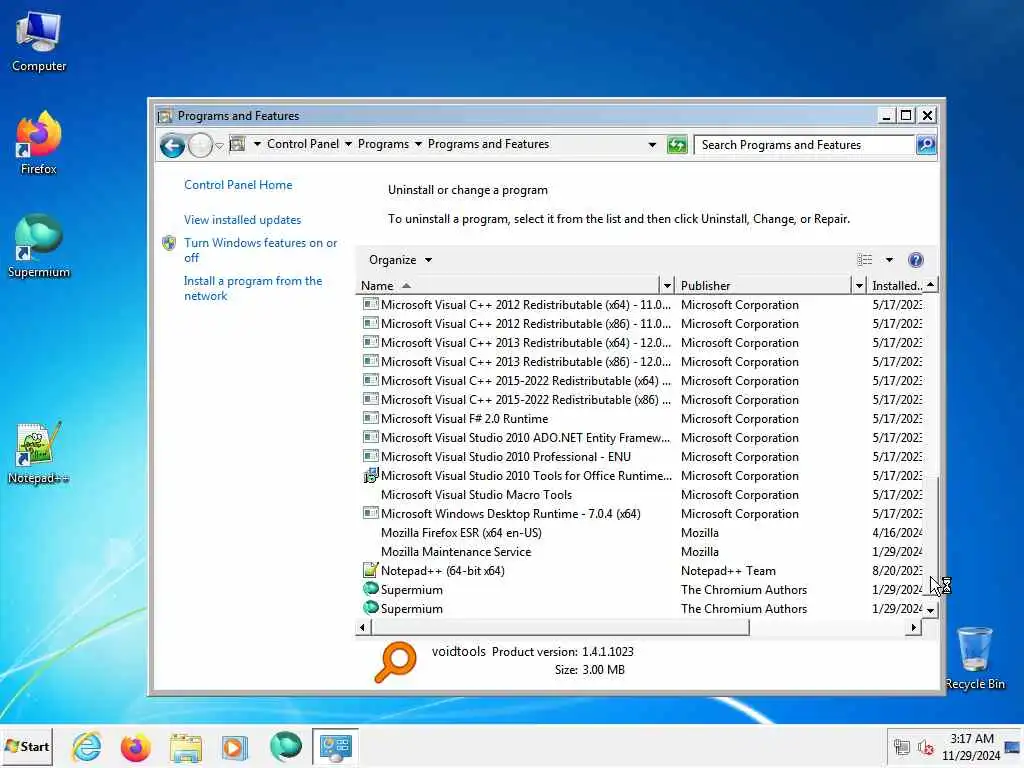The image size is (1024, 768).
Task: Open Windows Media Player from the taskbar
Action: pyautogui.click(x=234, y=746)
